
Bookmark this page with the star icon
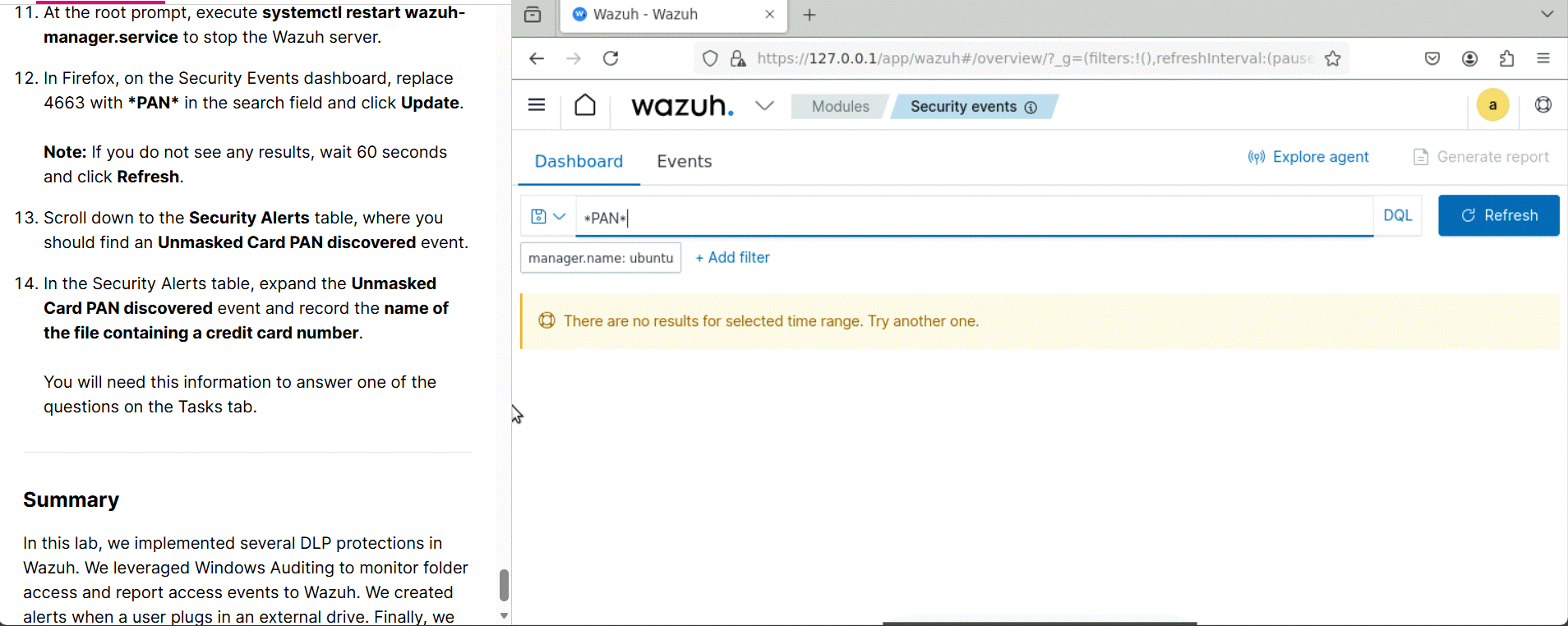click(1333, 58)
